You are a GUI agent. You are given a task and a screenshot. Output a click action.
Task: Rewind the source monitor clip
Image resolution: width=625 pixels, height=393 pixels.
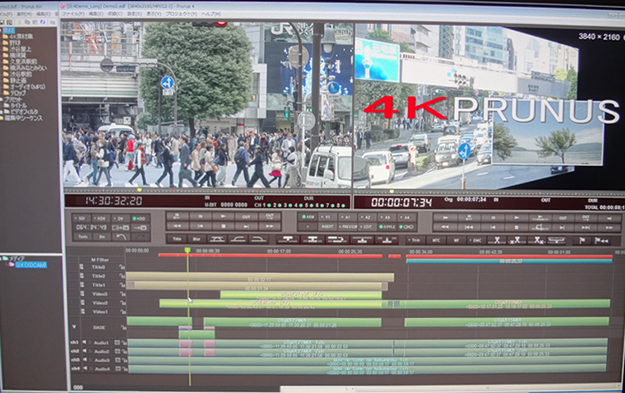(177, 226)
